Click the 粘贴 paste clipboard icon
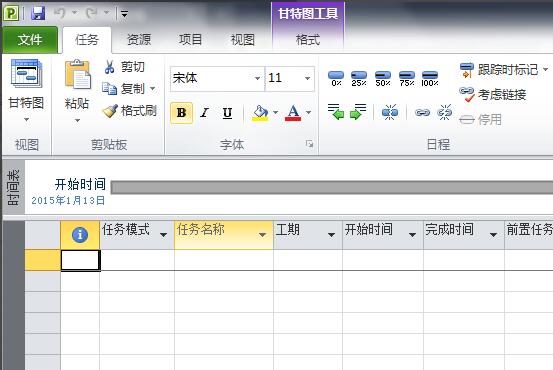553x370 pixels. (x=78, y=74)
